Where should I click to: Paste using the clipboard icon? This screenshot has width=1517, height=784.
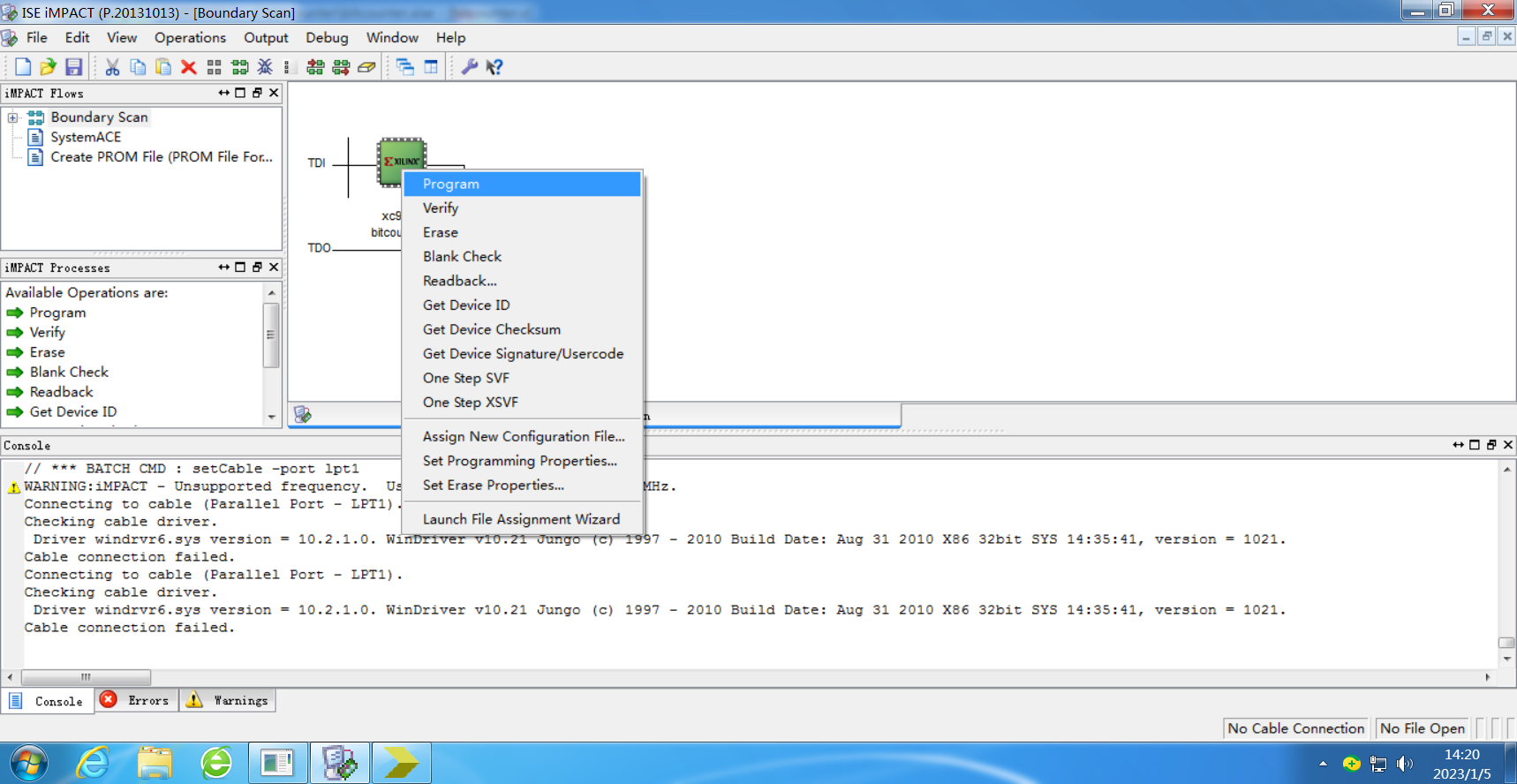[x=163, y=67]
